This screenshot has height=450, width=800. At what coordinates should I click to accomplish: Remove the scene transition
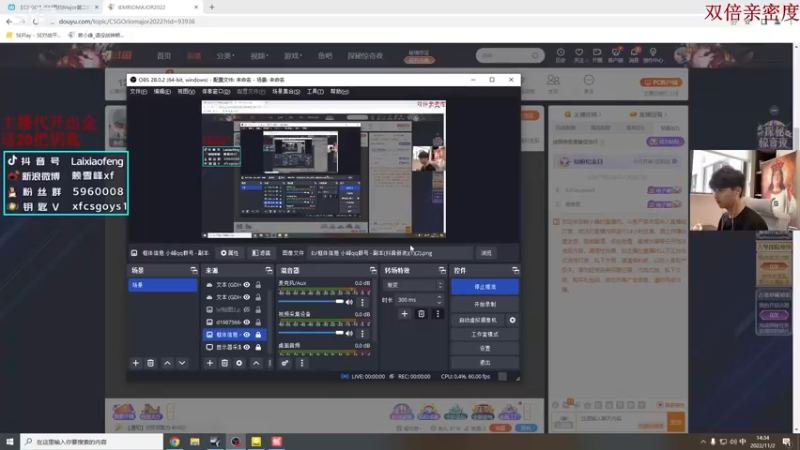[x=421, y=314]
